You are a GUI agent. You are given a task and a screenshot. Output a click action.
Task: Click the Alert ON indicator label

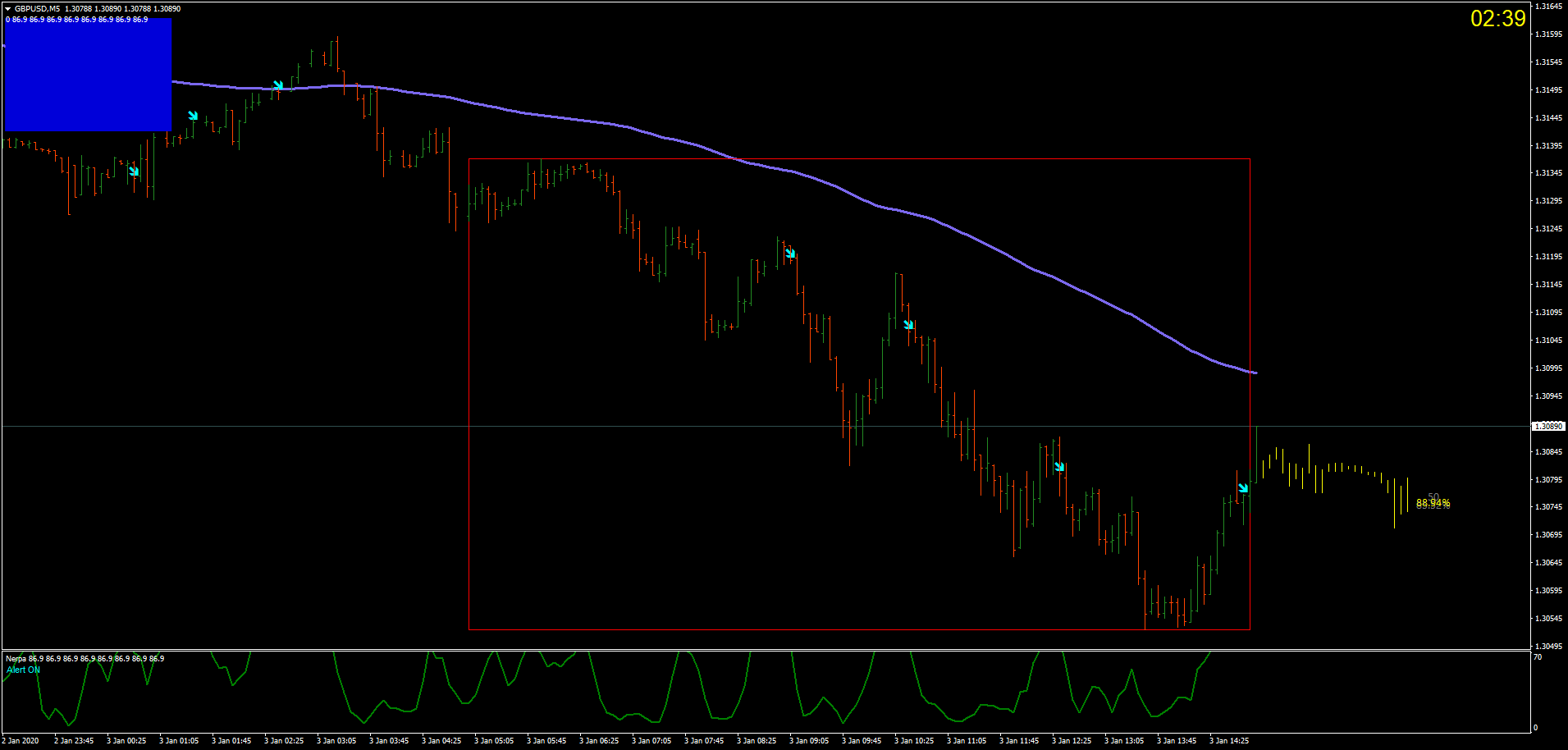coord(23,670)
